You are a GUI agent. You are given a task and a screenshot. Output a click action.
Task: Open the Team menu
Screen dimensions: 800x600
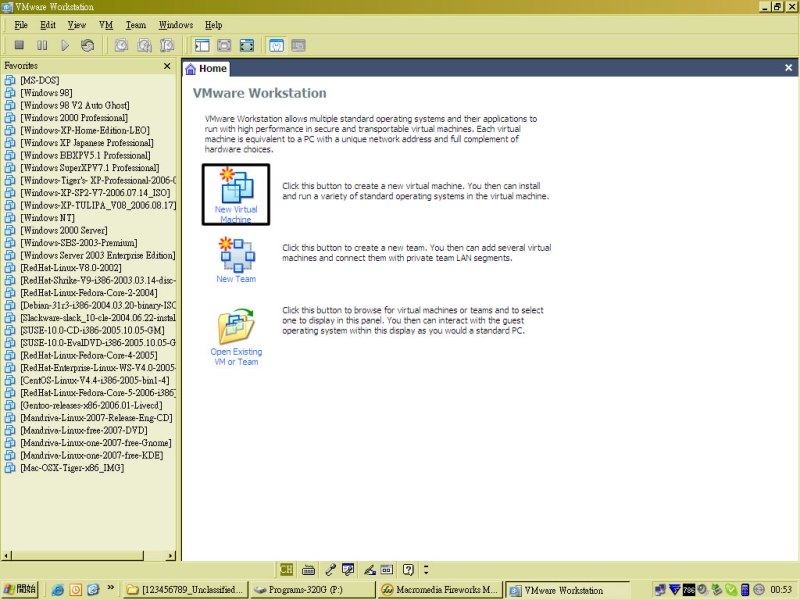coord(136,24)
